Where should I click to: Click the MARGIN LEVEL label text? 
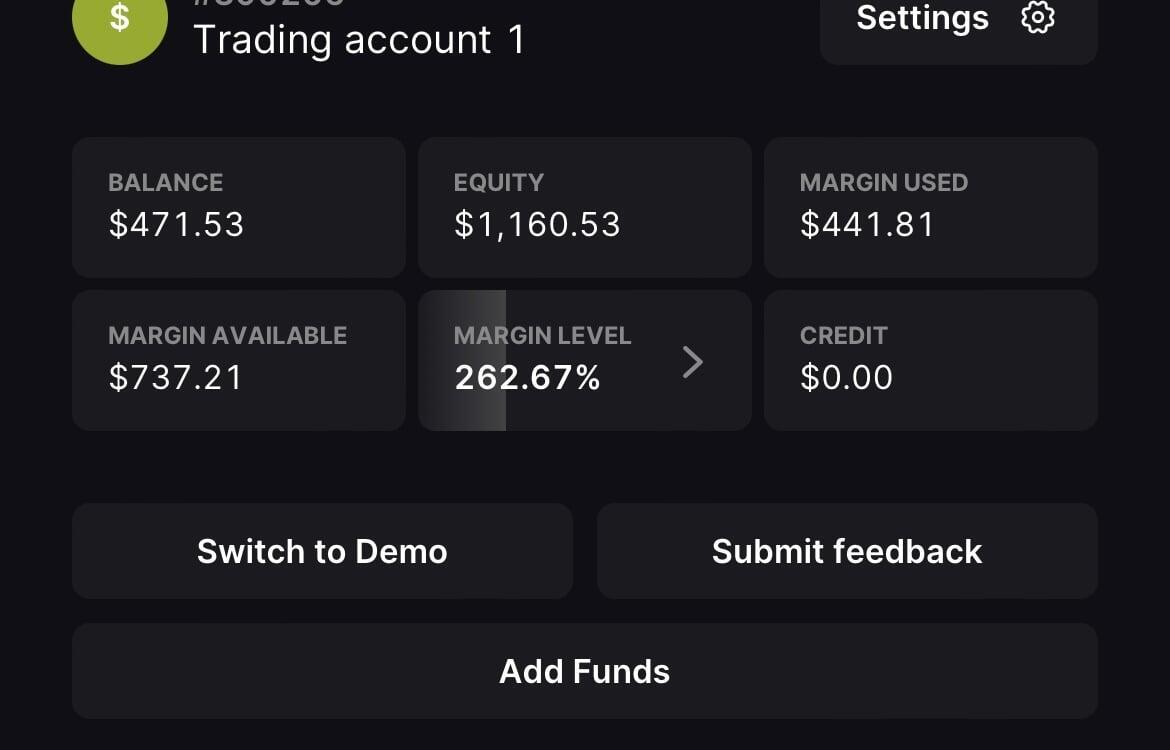(542, 335)
